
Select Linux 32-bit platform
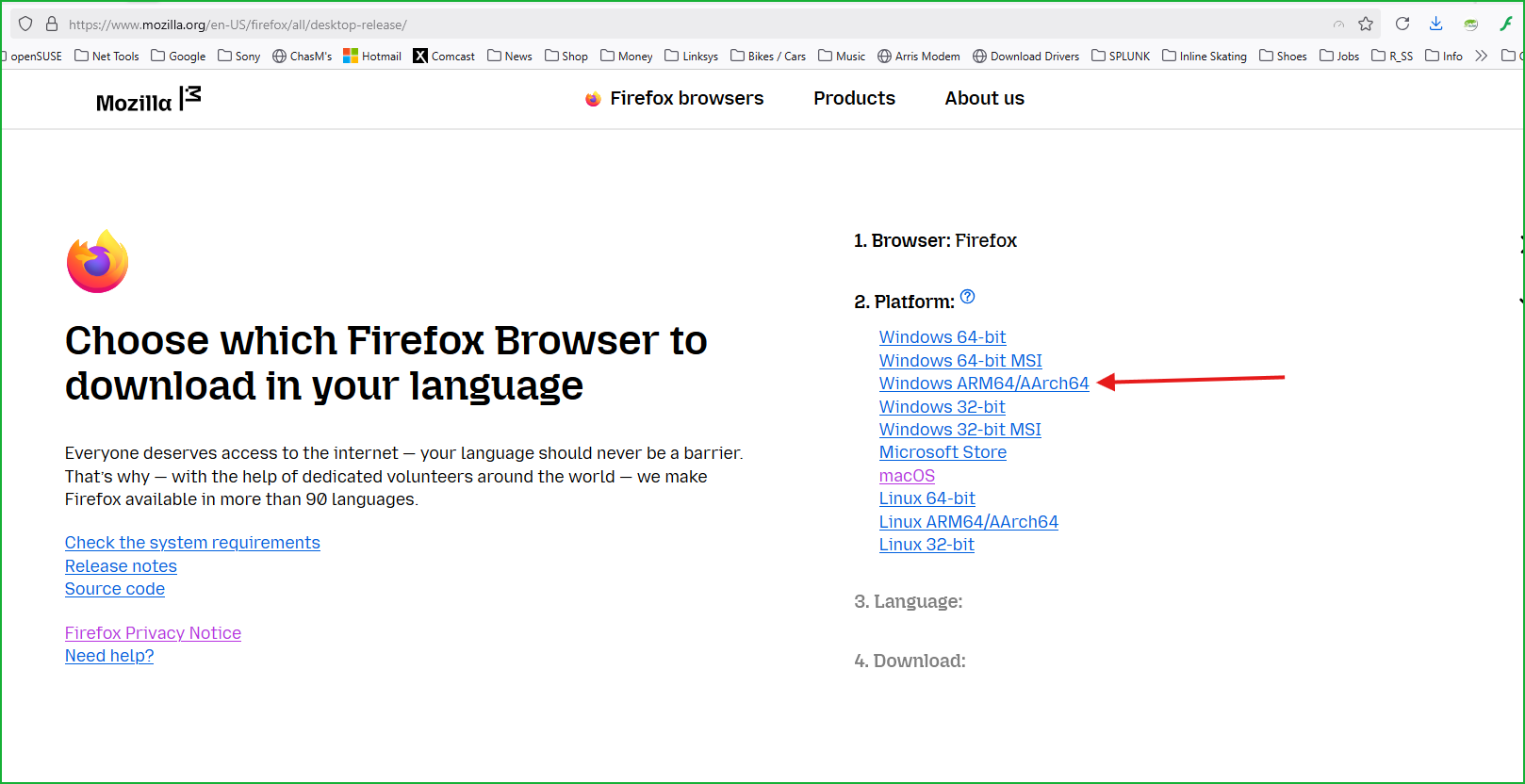(926, 545)
